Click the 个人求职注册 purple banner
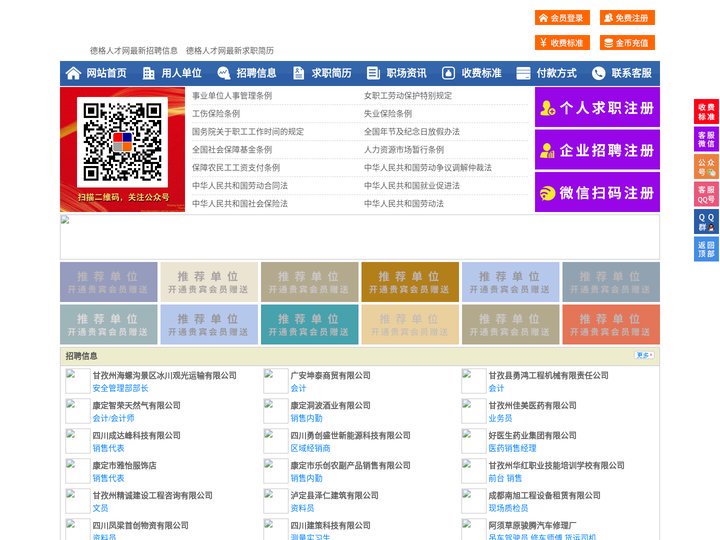 (597, 107)
